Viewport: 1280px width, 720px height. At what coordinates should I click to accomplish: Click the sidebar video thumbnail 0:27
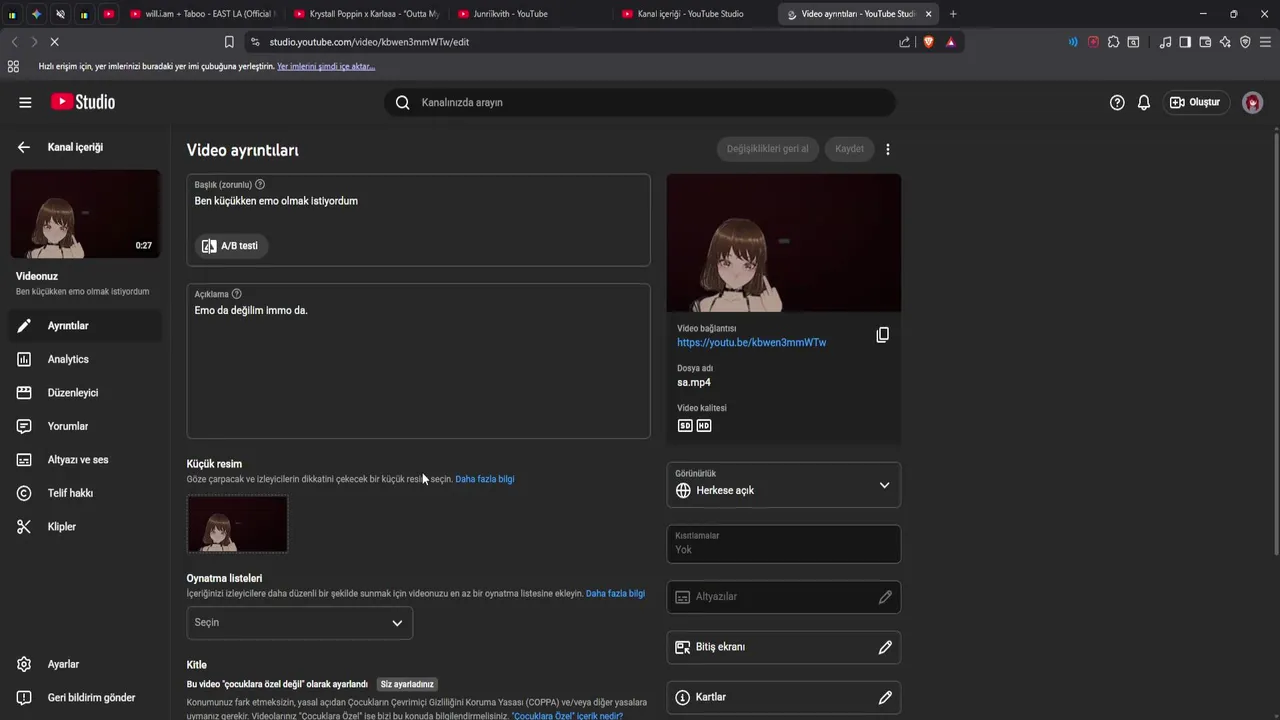pos(85,214)
